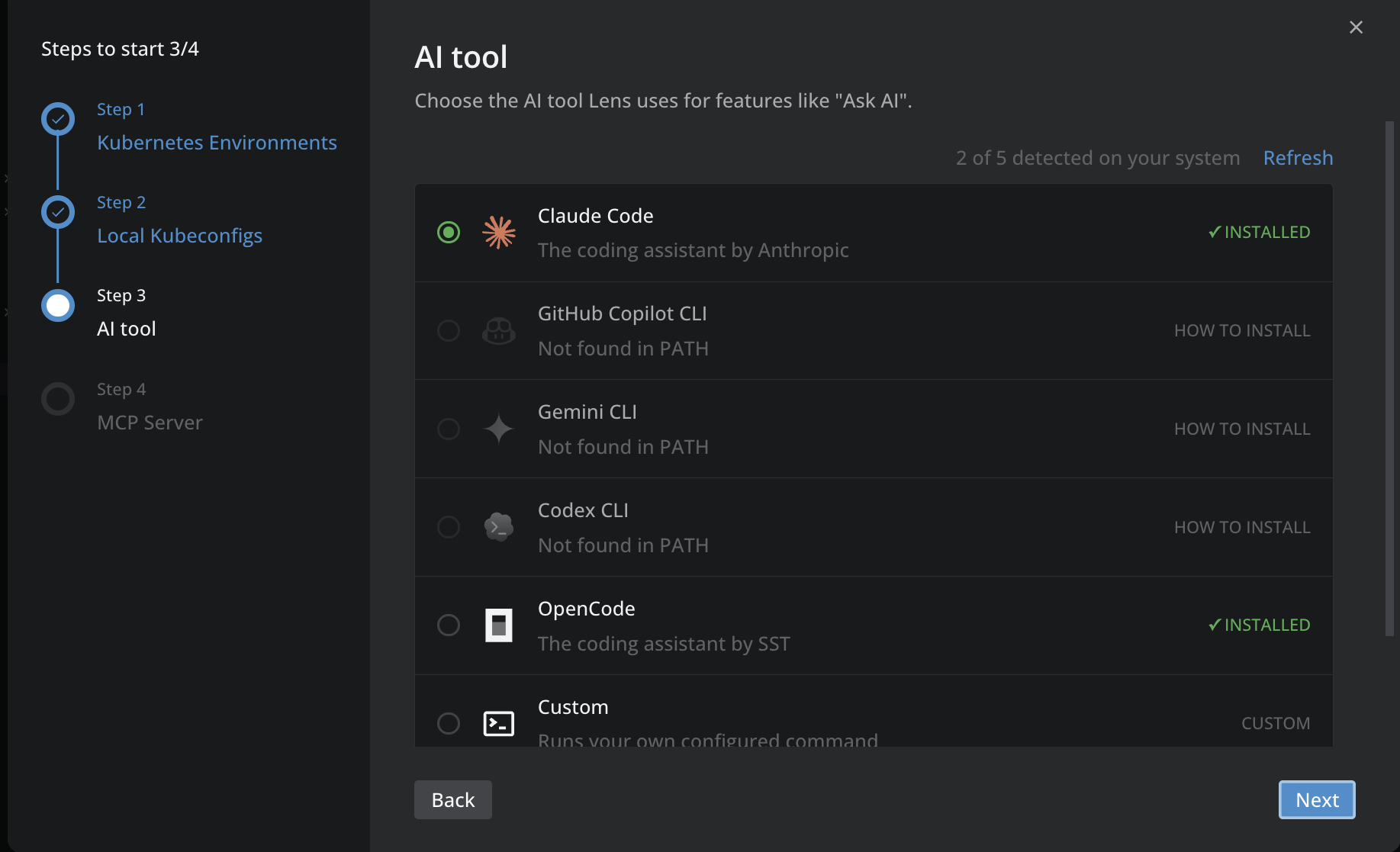Click the Next button
The image size is (1400, 852).
tap(1317, 799)
